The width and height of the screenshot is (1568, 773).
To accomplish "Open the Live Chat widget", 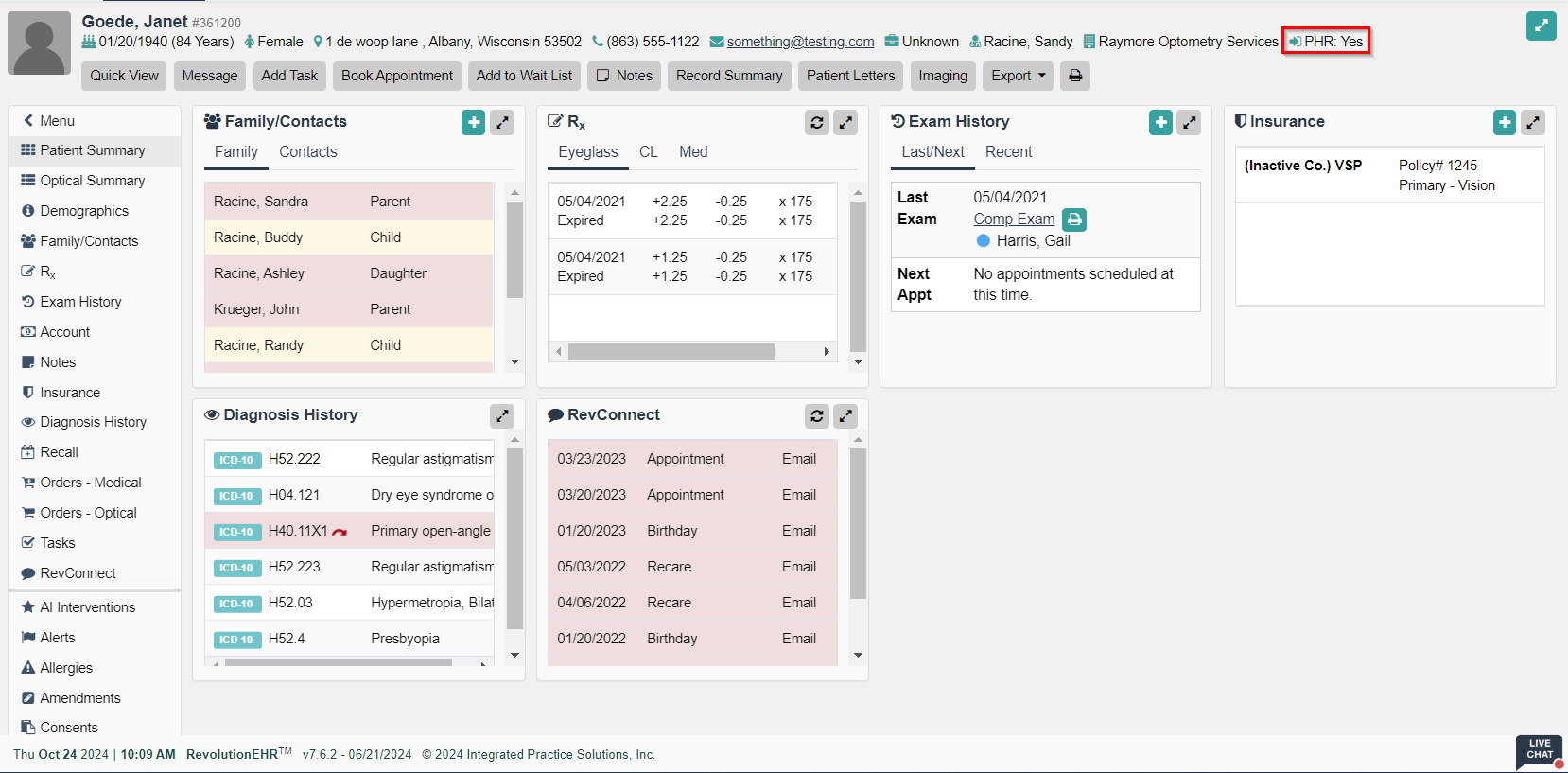I will 1540,750.
